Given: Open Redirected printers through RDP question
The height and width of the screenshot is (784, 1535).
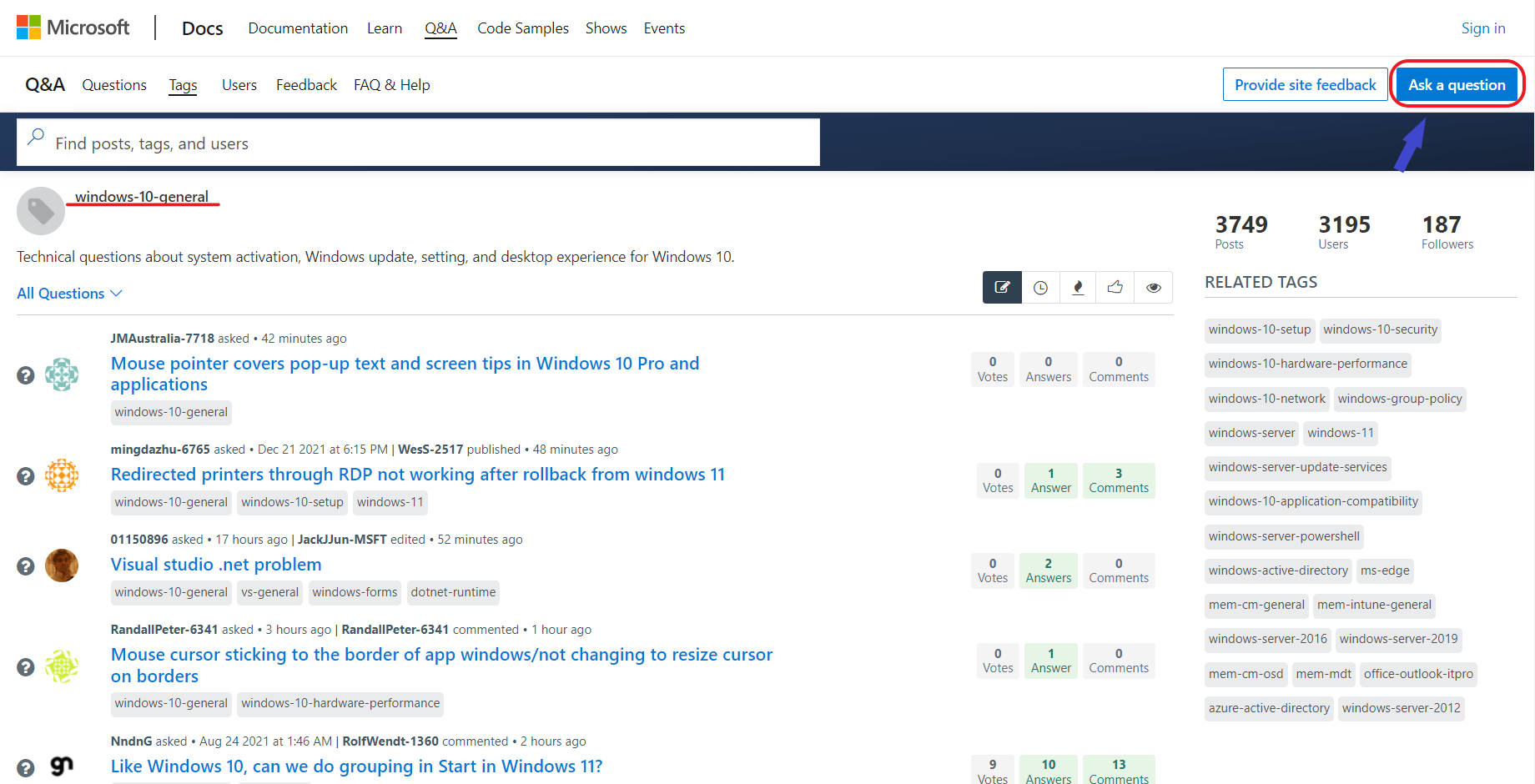Looking at the screenshot, I should (418, 475).
